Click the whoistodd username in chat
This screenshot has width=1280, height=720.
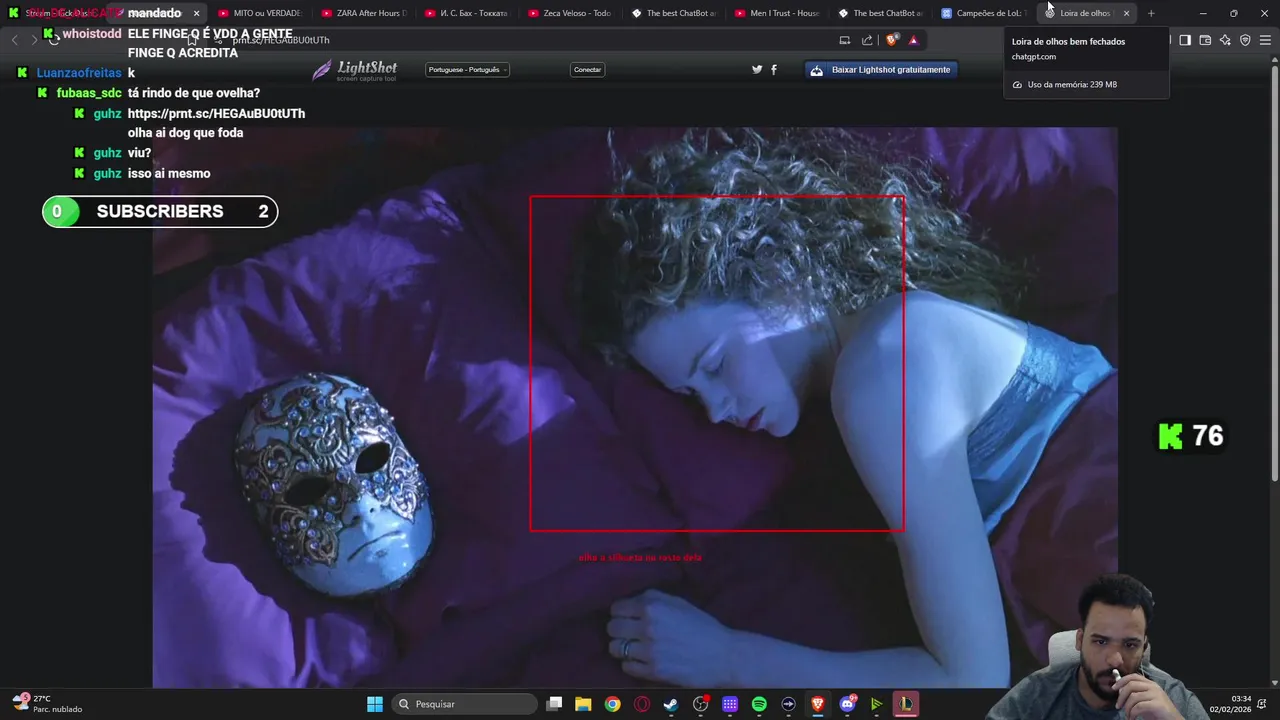pos(92,34)
